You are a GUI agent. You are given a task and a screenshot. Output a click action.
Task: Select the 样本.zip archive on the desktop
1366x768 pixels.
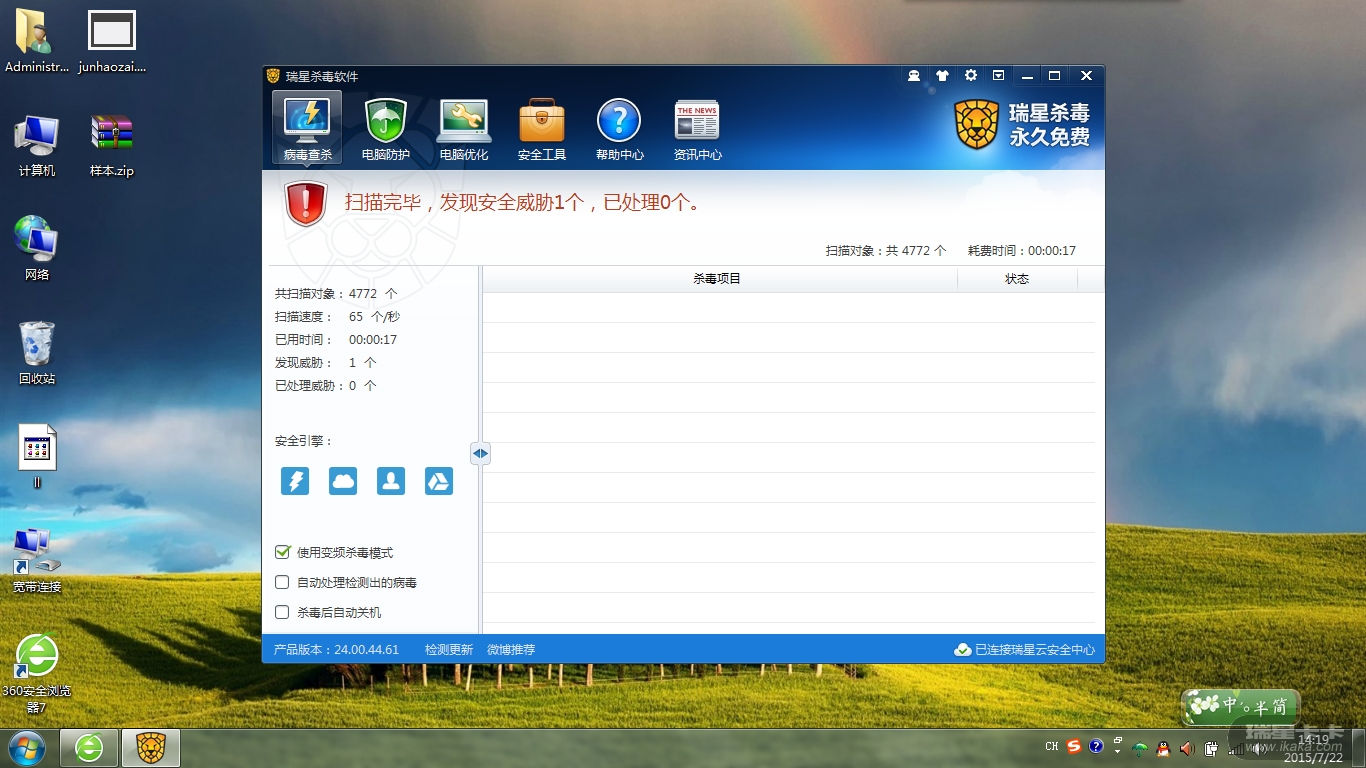click(112, 146)
